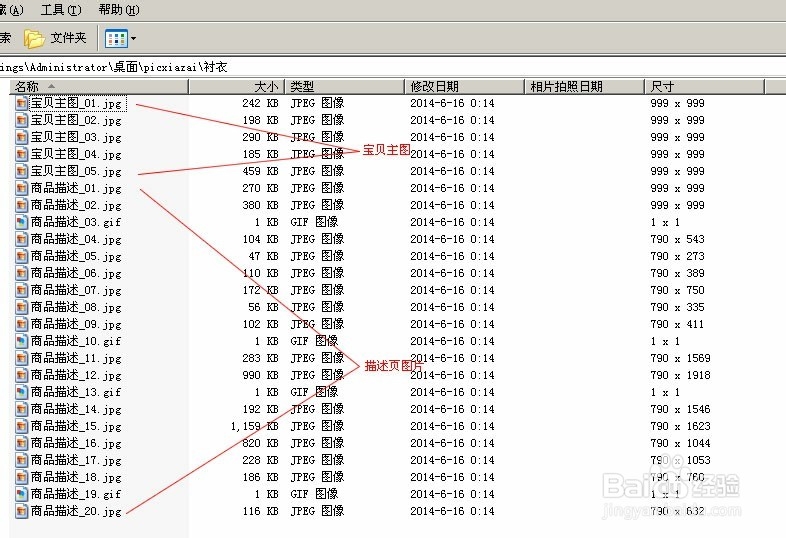Select the icon of 商品描述_14.jpg
The width and height of the screenshot is (786, 538).
21,410
